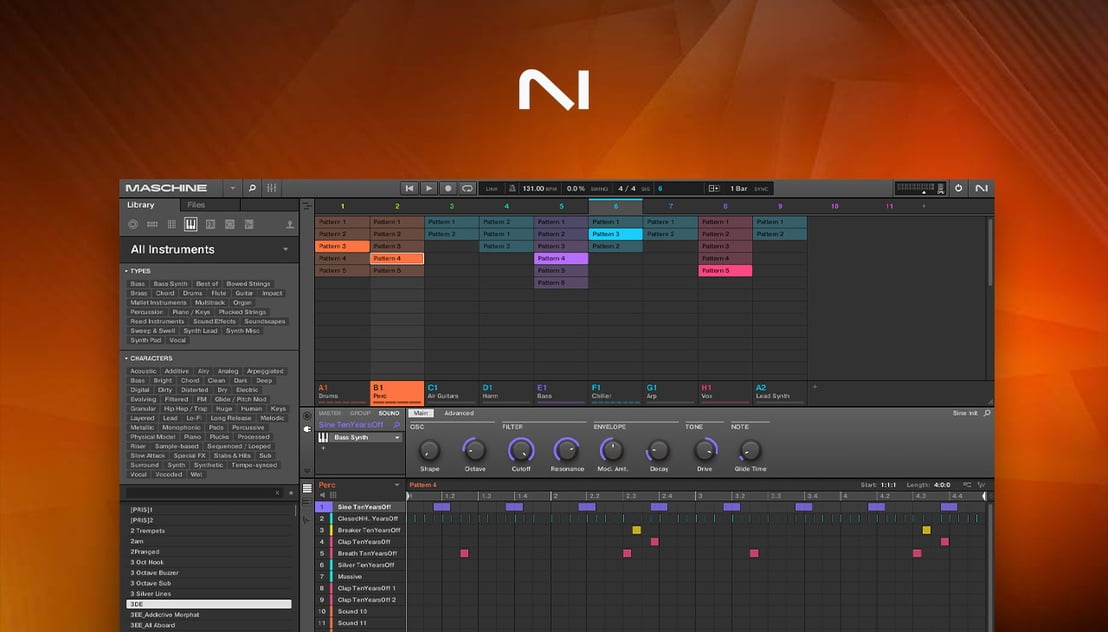Filter by the Distorted character tag
This screenshot has height=632, width=1108.
[x=194, y=390]
